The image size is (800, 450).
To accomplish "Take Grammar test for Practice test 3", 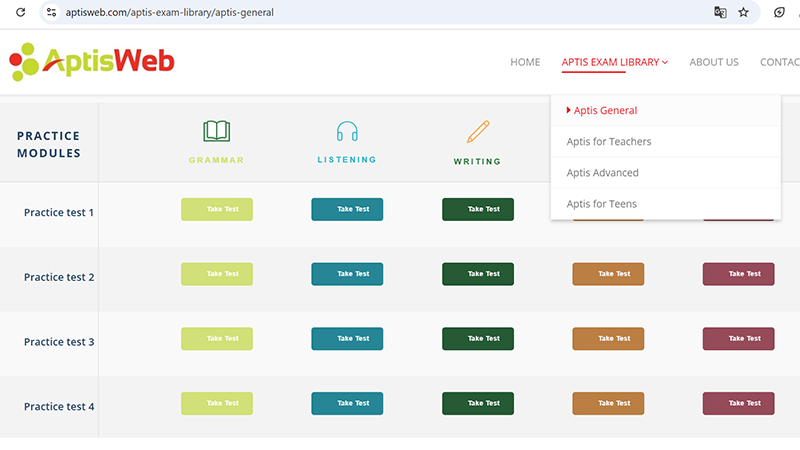I will 217,339.
